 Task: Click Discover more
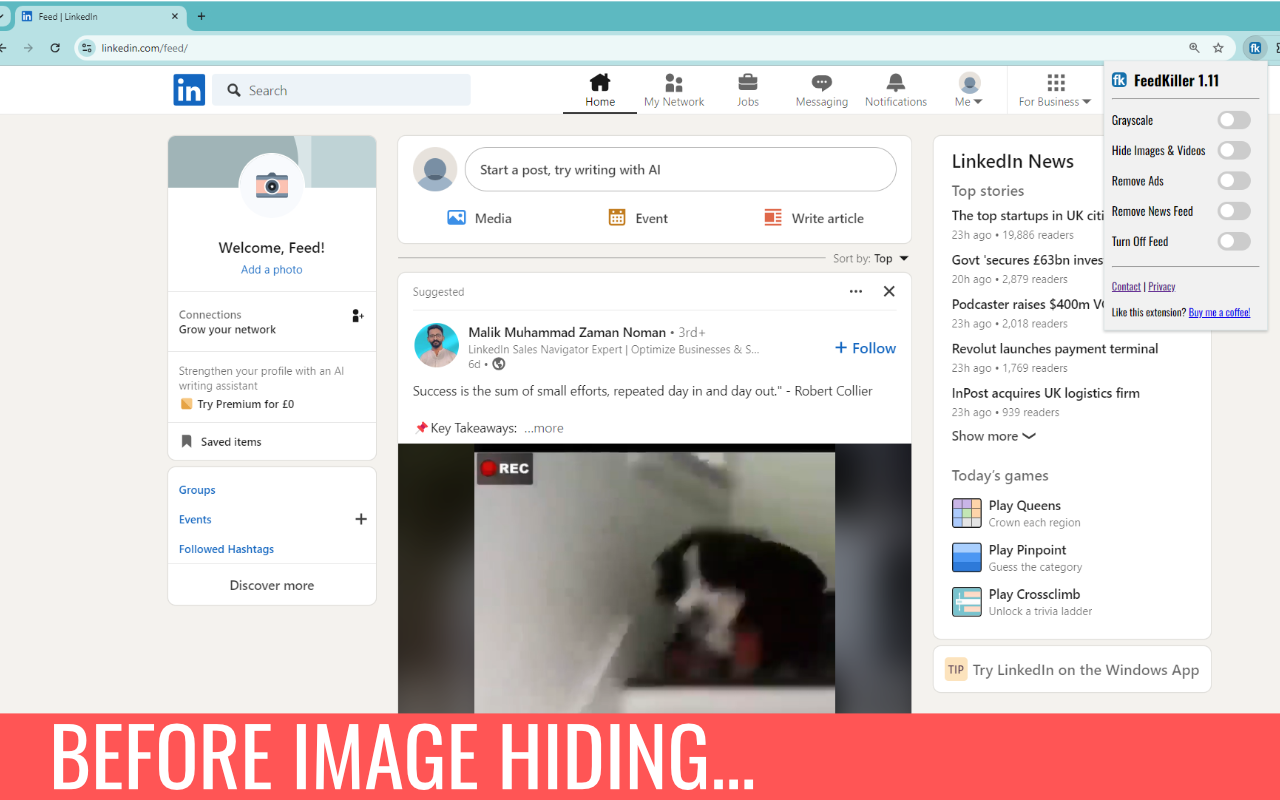[272, 585]
